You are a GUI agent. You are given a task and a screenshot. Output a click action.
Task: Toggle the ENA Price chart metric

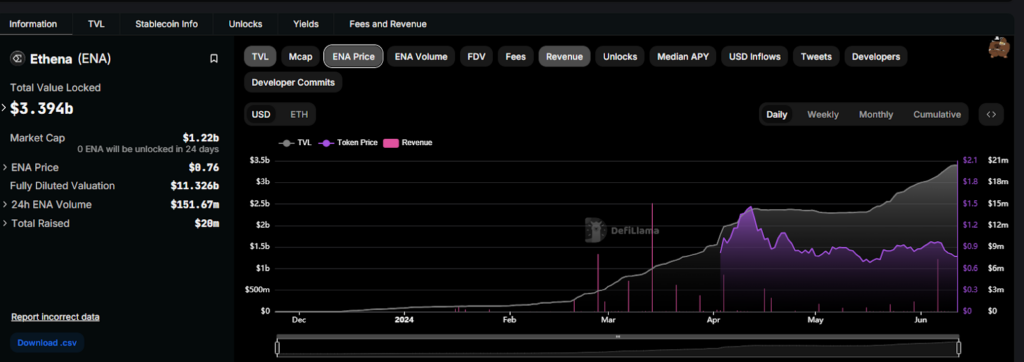(x=353, y=57)
